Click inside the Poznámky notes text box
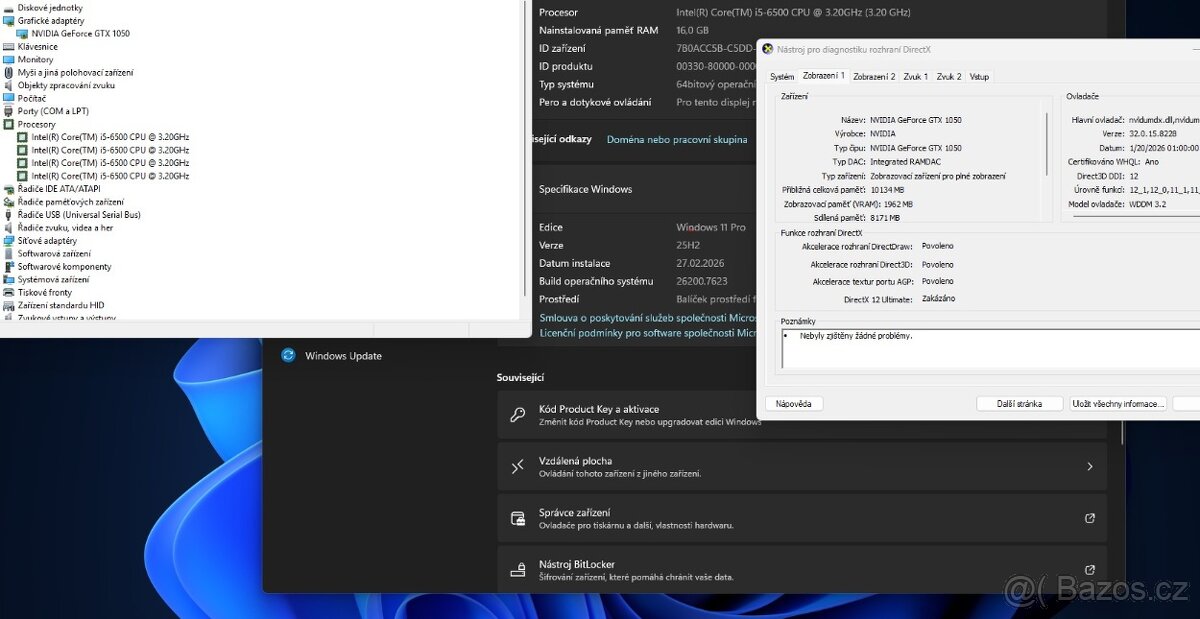Viewport: 1200px width, 619px height. (990, 349)
